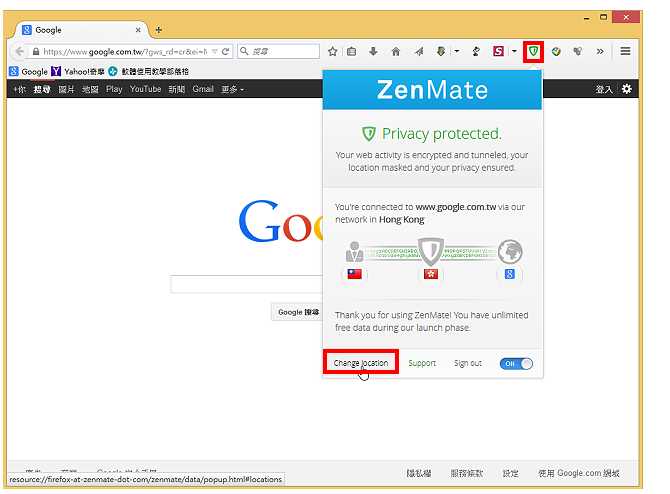Open Google settings gear icon

point(627,89)
